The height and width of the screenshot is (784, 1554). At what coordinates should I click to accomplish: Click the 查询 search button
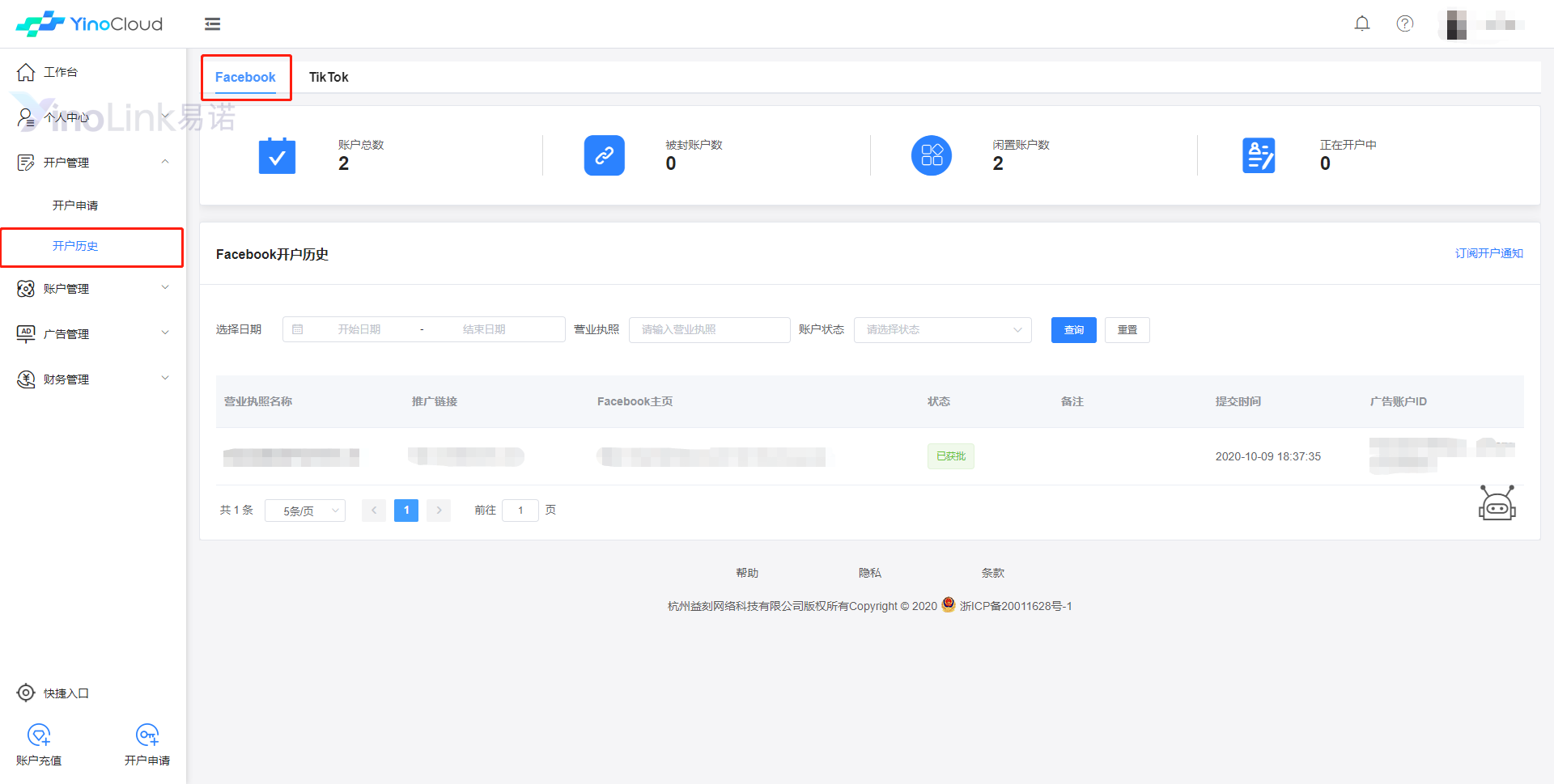(1074, 330)
